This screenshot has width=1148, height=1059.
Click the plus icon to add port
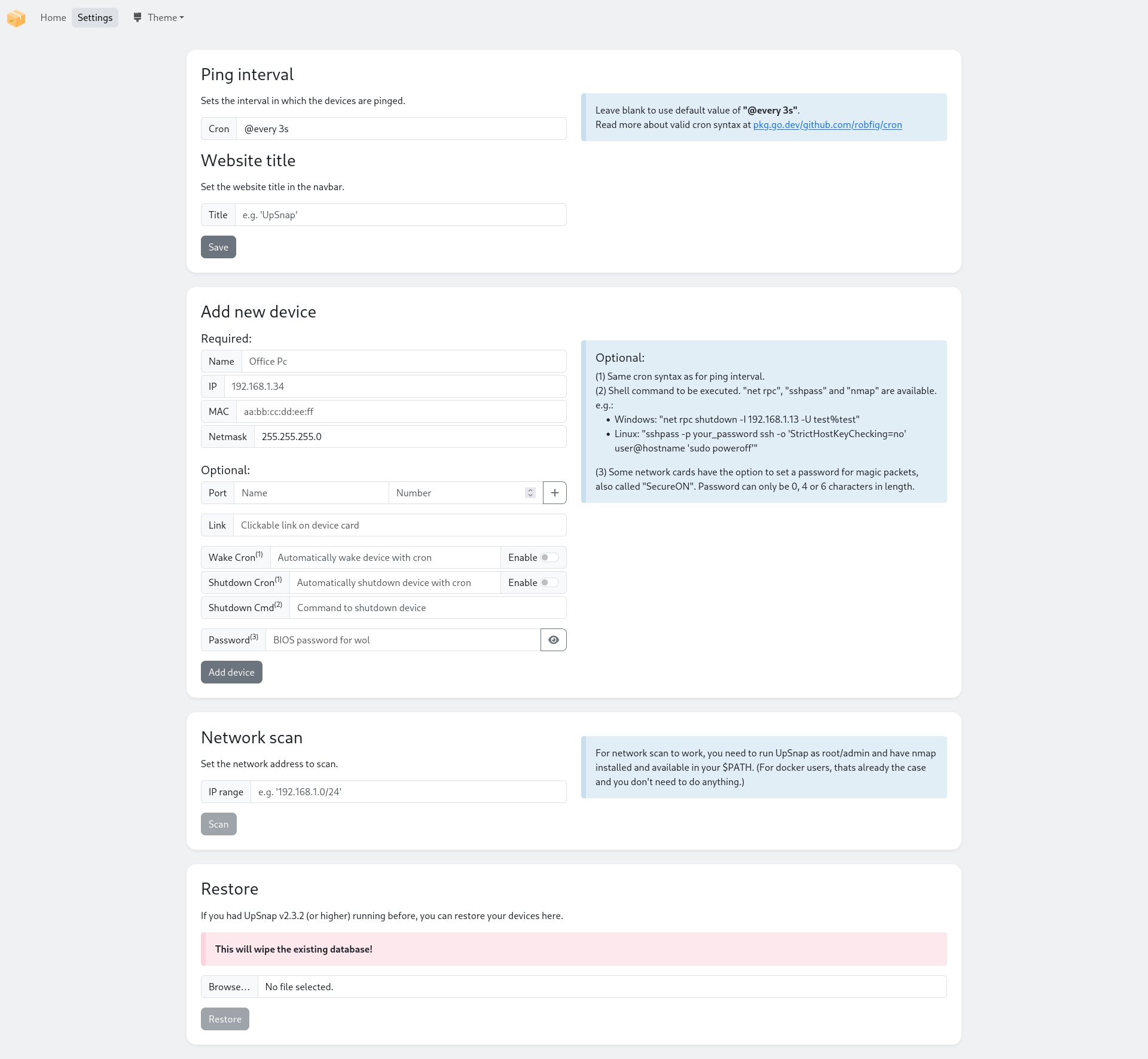point(554,493)
